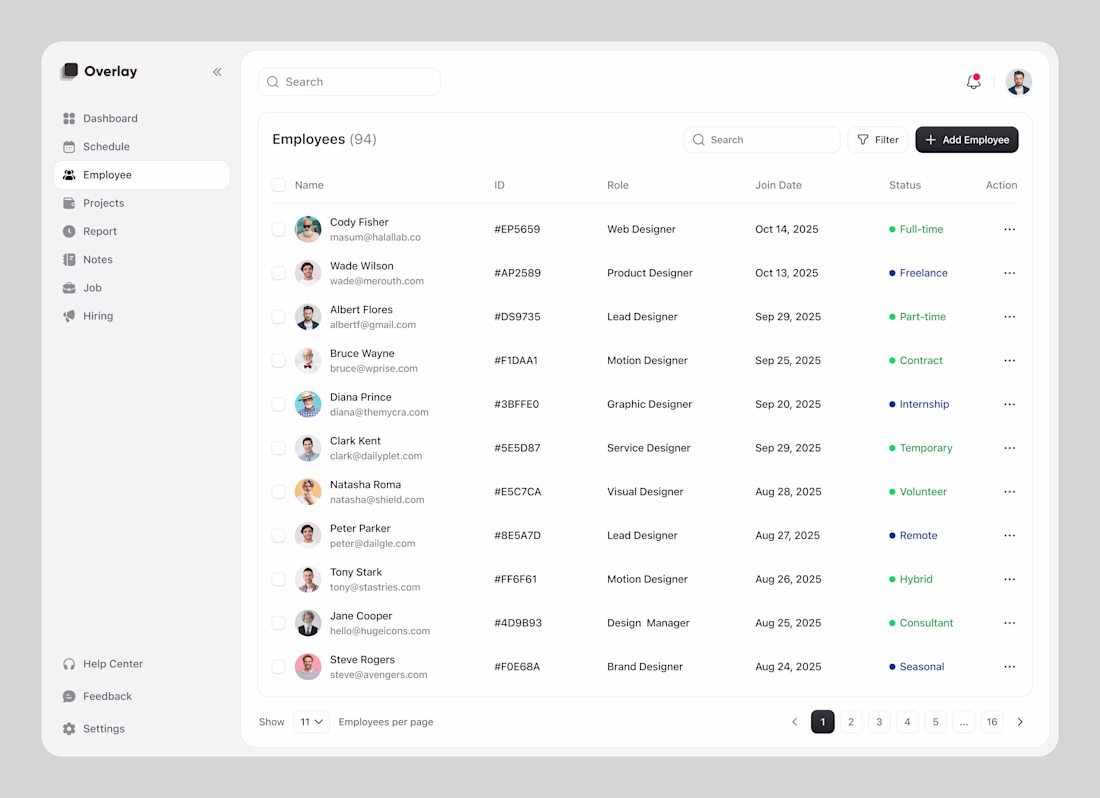The image size is (1100, 798).
Task: Click the Job briefcase icon
Action: (69, 288)
